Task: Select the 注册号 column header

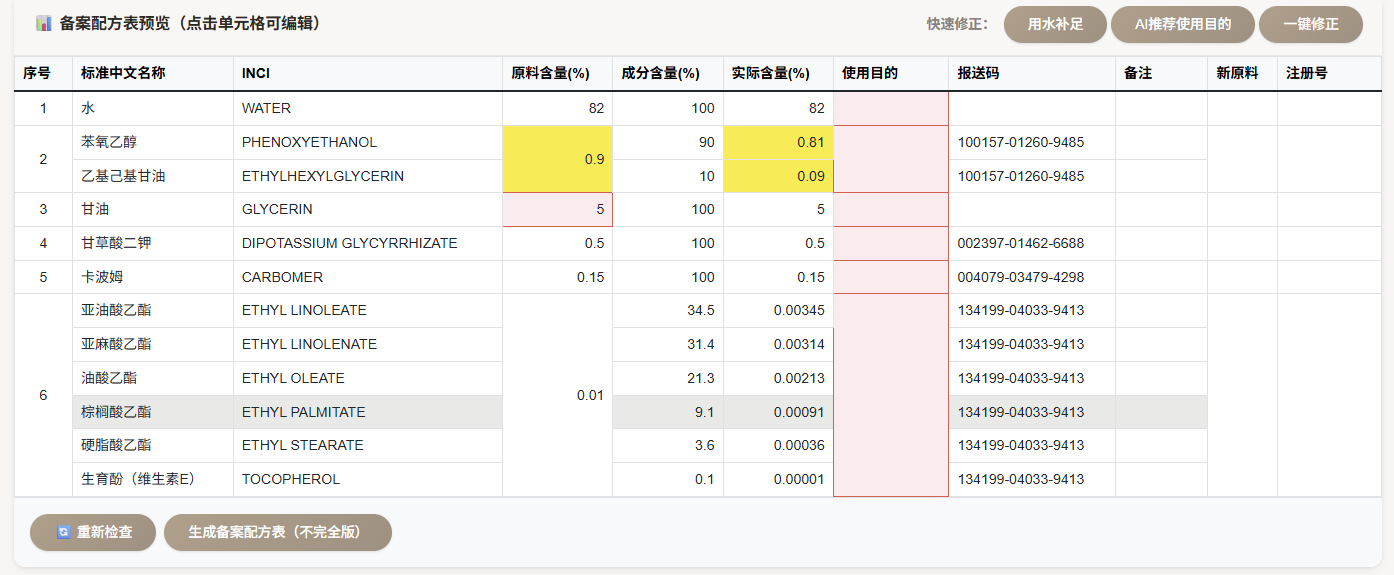Action: pos(1329,74)
